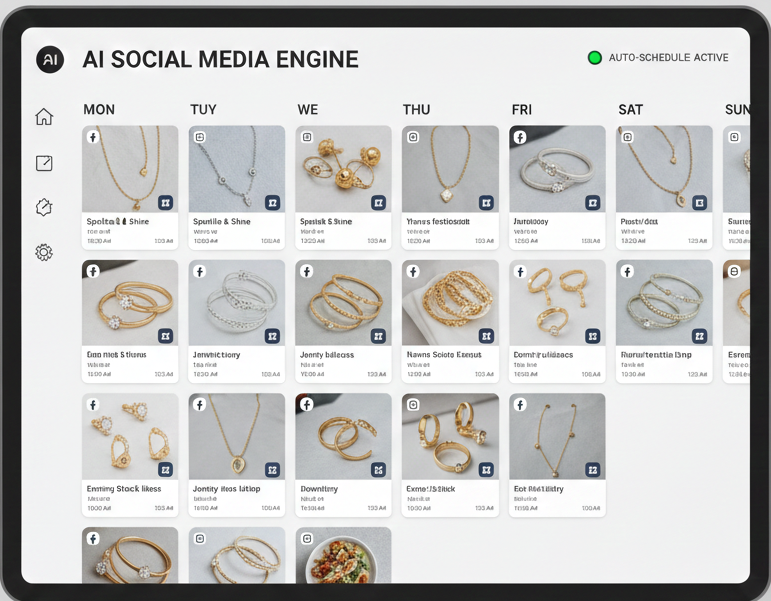This screenshot has width=771, height=601.
Task: Select the MON column header
Action: coord(99,109)
